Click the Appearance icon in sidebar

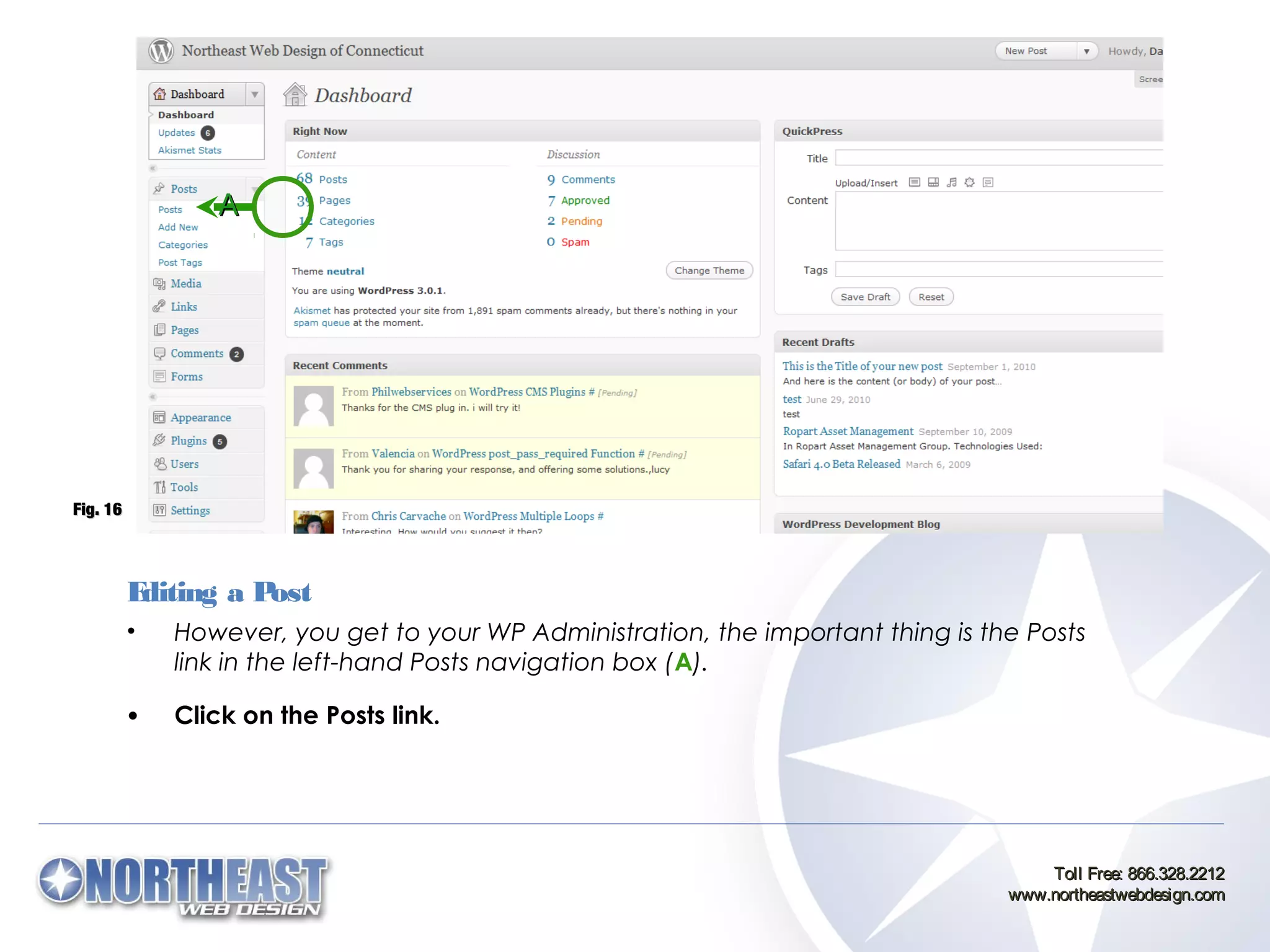click(159, 417)
